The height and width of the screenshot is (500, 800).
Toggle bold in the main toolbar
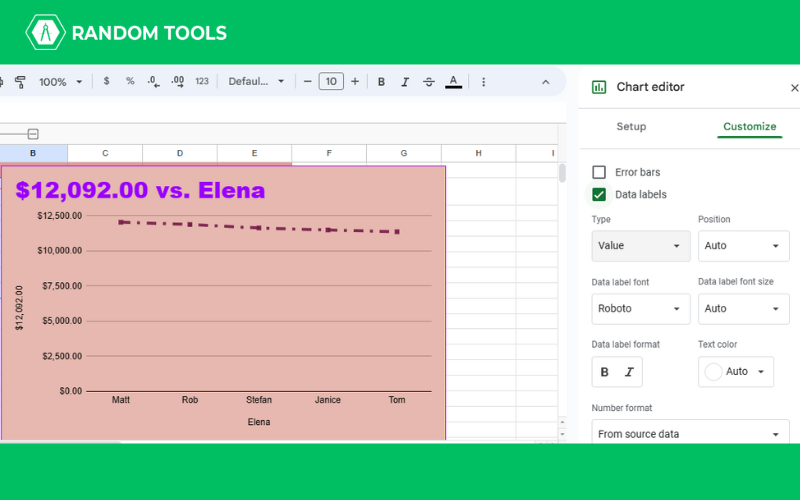381,82
